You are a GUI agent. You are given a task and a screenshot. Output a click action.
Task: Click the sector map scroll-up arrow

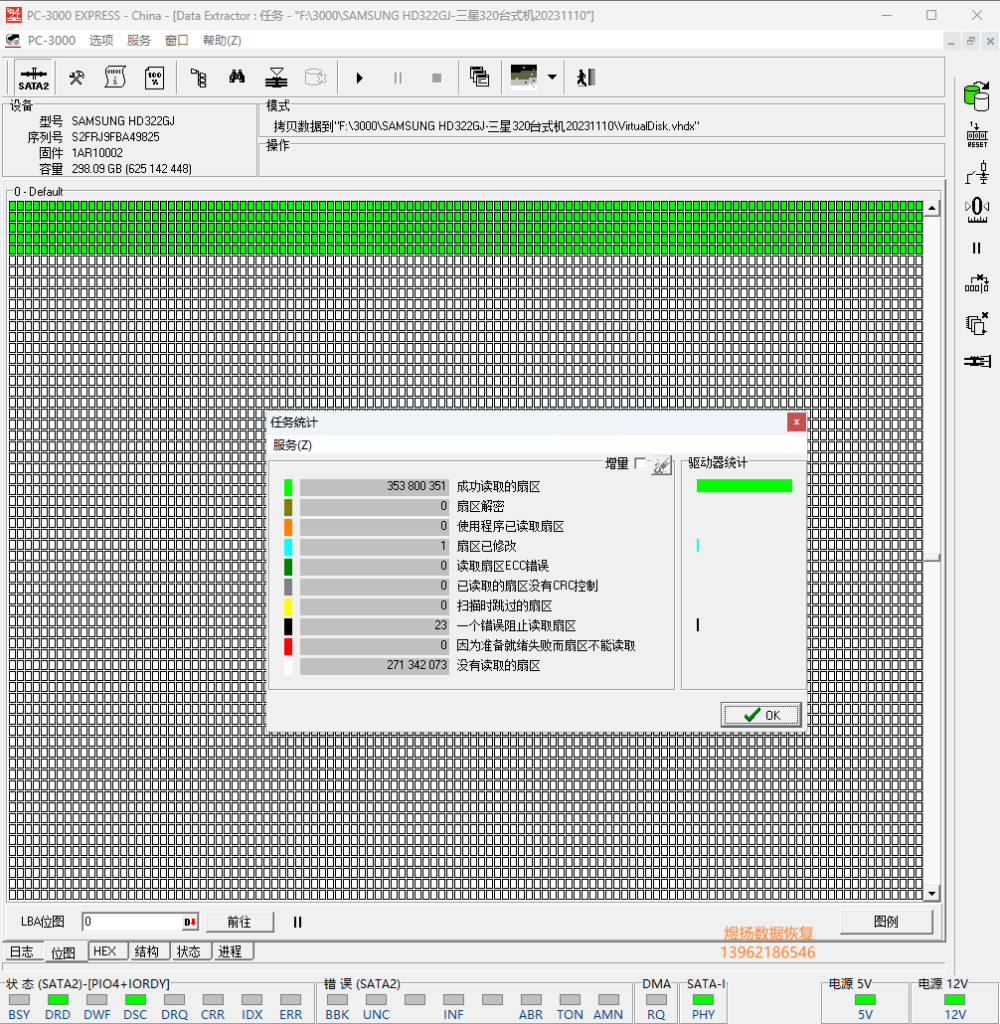tap(932, 208)
